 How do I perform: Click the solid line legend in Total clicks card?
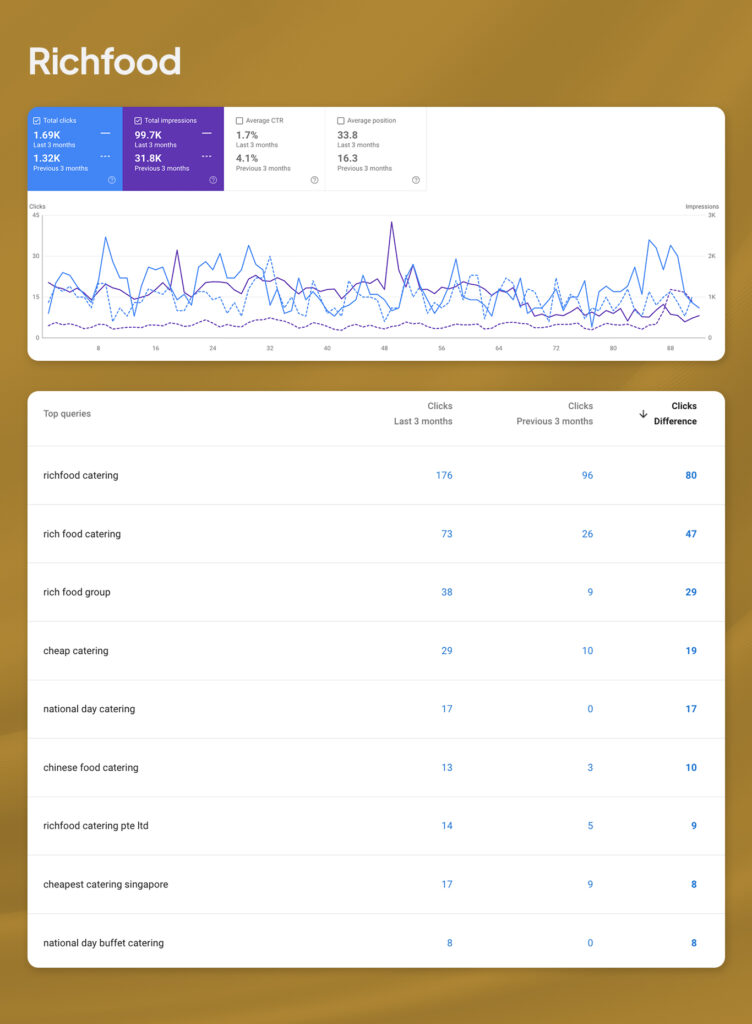(106, 133)
